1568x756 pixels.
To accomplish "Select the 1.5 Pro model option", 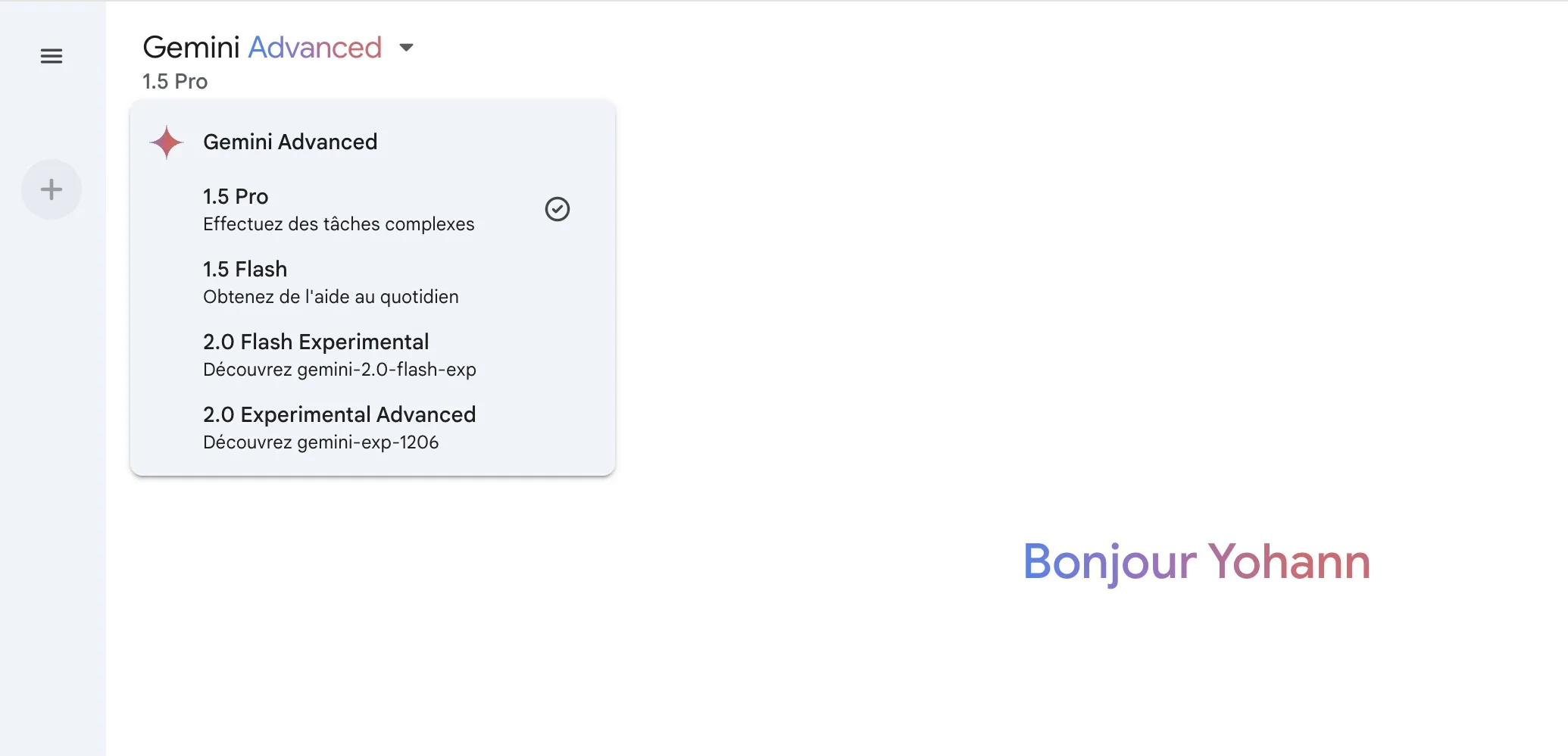I will pyautogui.click(x=236, y=197).
